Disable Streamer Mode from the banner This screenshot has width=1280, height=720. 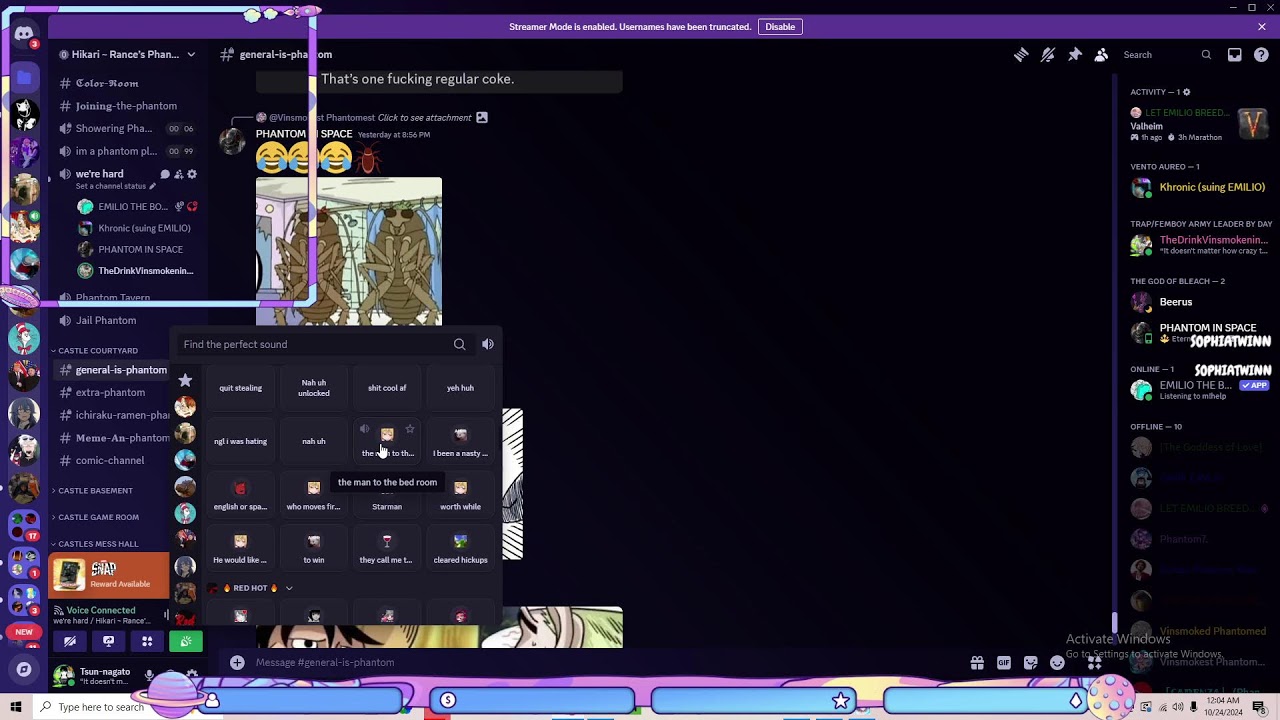tap(780, 27)
